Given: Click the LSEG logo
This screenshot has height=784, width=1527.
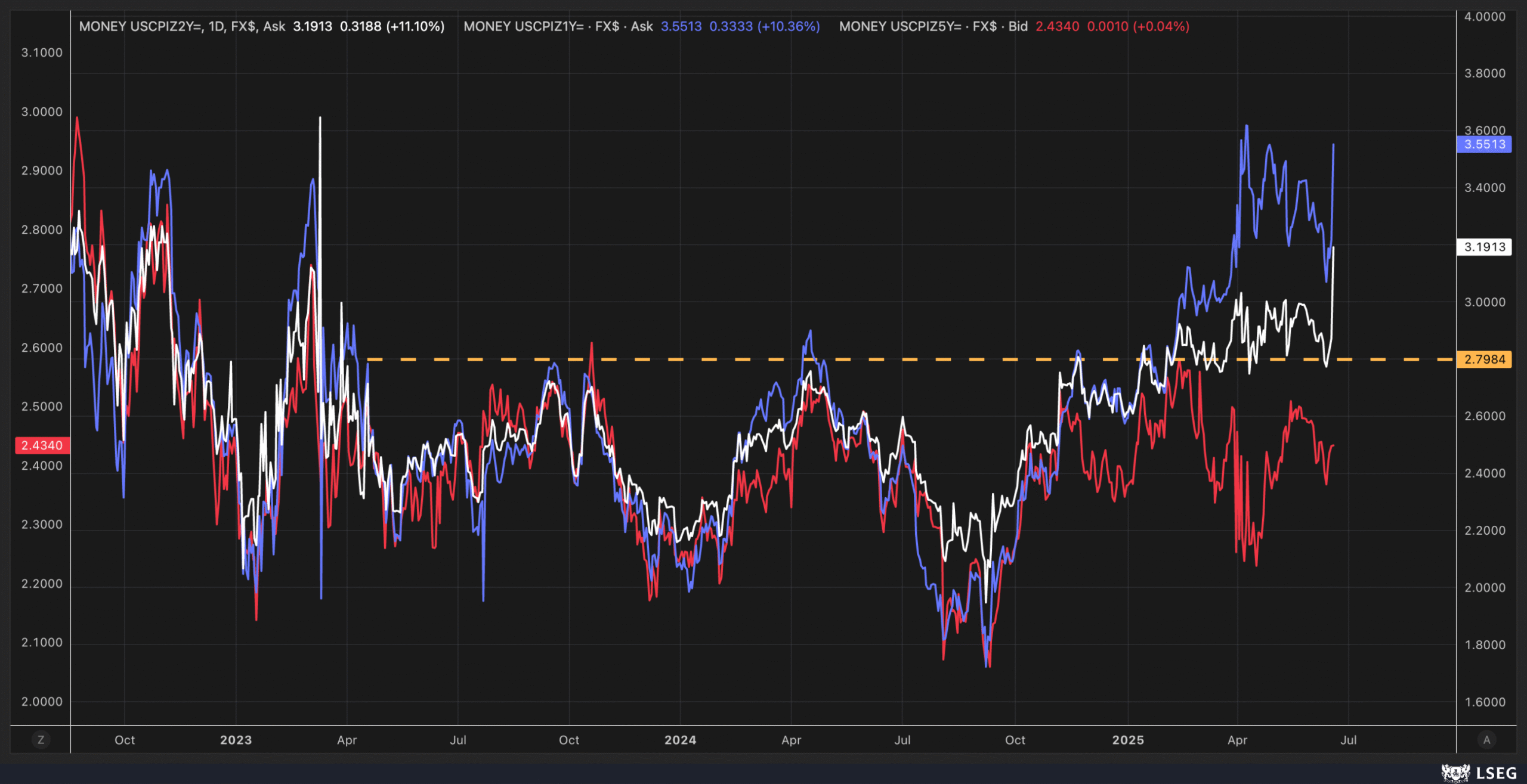Looking at the screenshot, I should (x=1479, y=773).
